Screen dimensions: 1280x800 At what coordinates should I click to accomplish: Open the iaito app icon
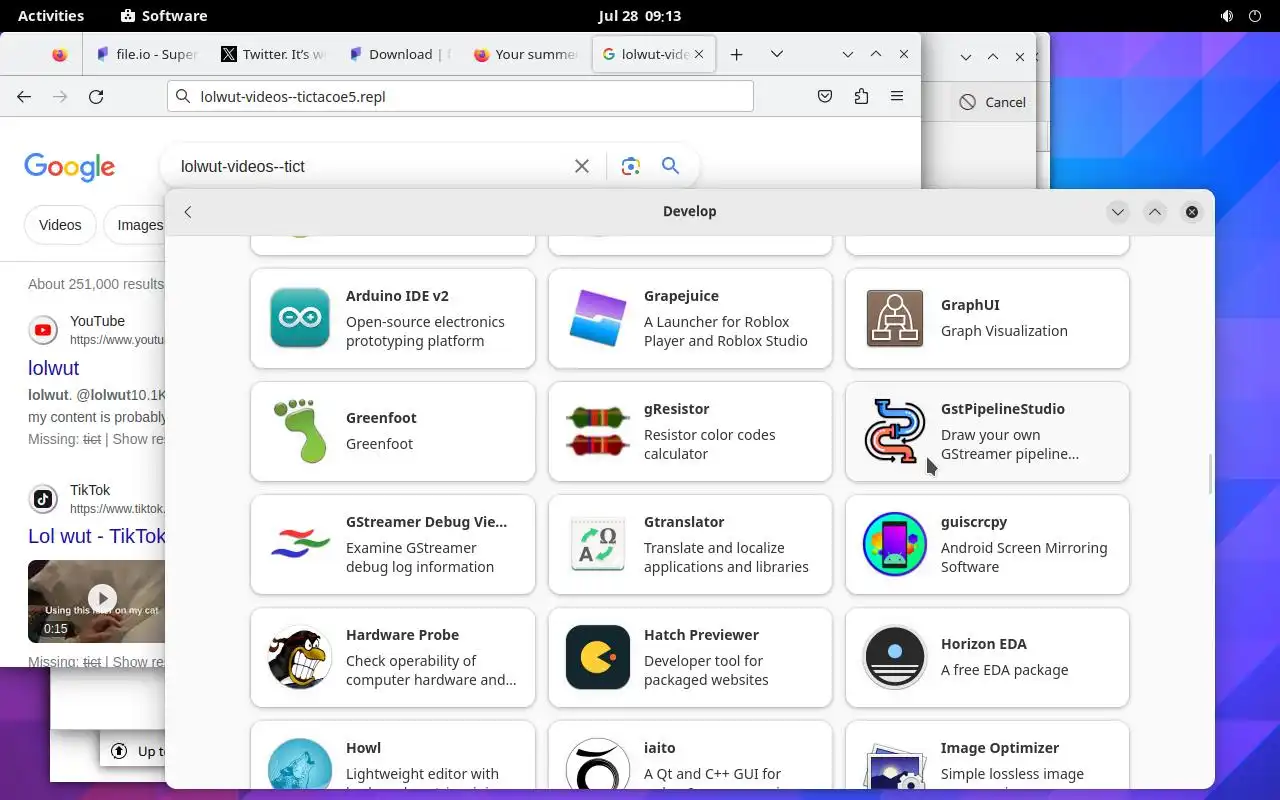point(598,764)
